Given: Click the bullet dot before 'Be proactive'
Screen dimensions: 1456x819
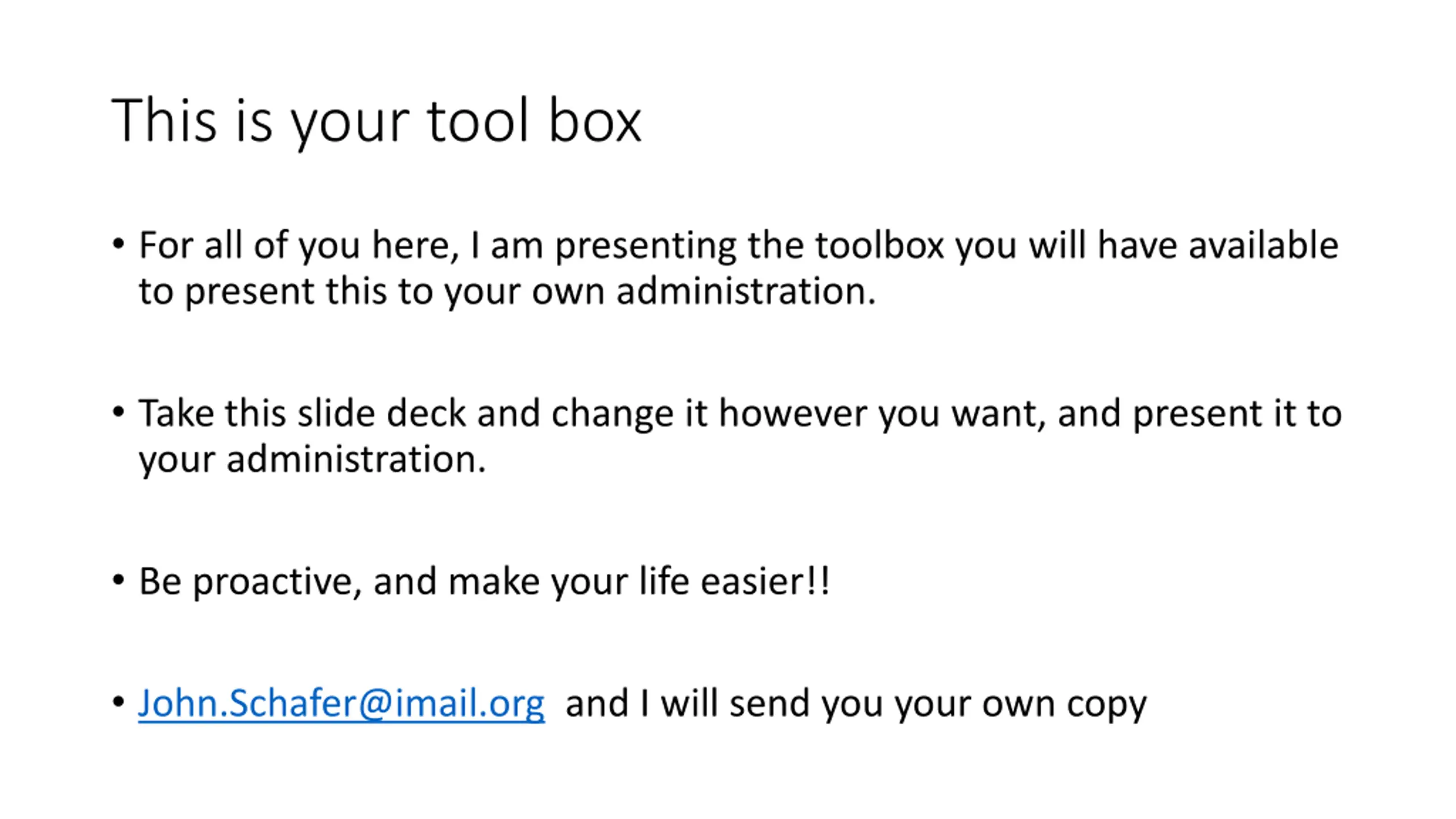Looking at the screenshot, I should (118, 581).
